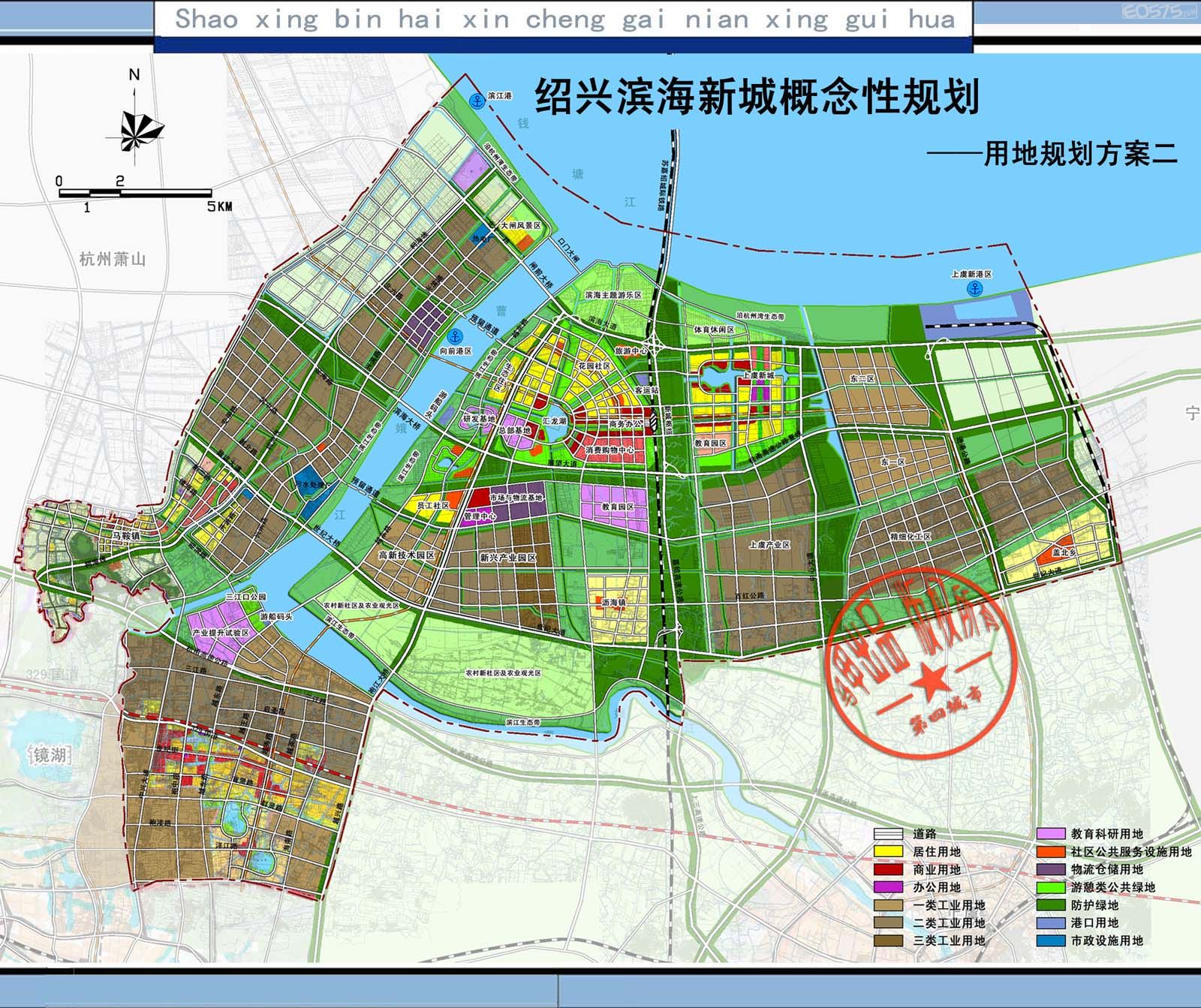
Task: Click the 市场与物流基地 label
Action: (516, 498)
